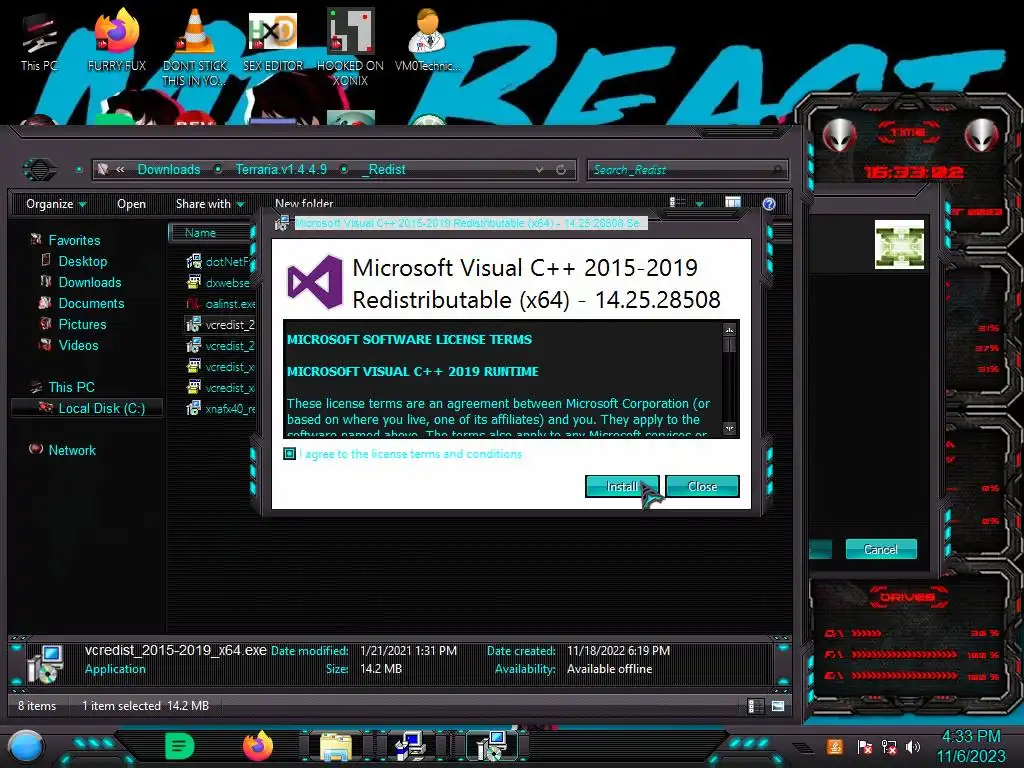Go to Downloads in the address breadcrumb

click(168, 170)
